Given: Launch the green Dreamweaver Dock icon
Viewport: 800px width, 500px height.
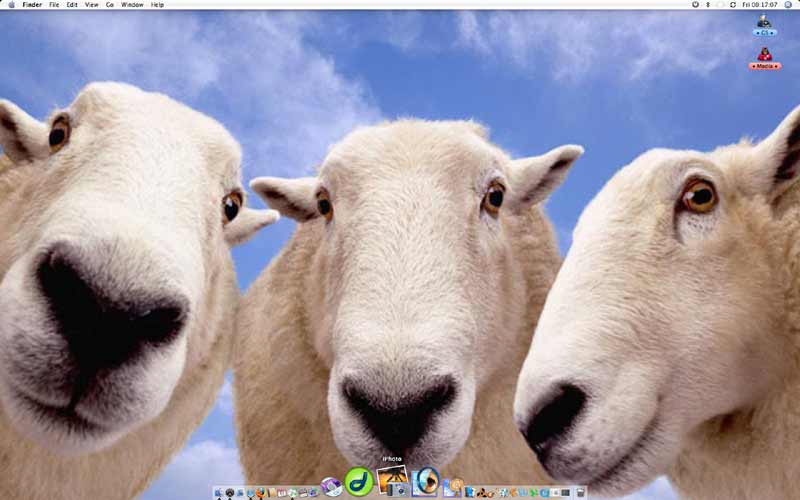Looking at the screenshot, I should pos(359,482).
